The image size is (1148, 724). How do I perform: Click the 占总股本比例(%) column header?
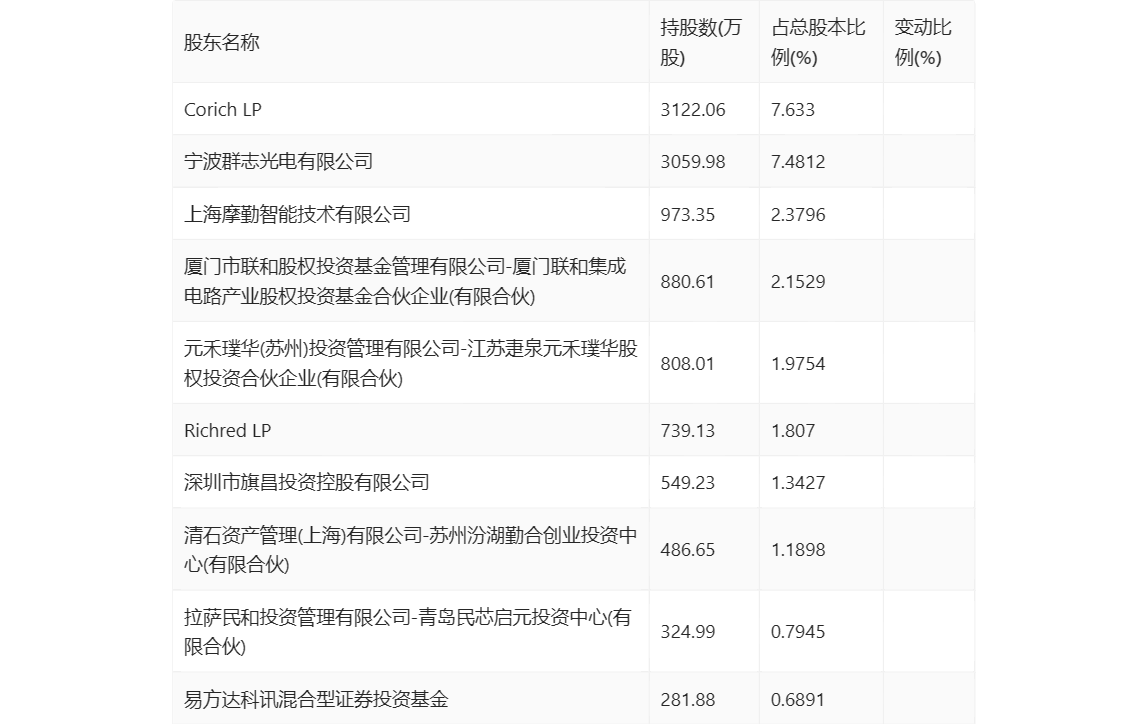[819, 42]
